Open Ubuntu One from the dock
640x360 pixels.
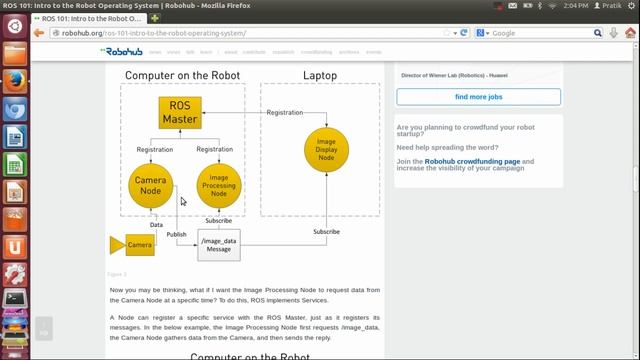click(x=15, y=247)
